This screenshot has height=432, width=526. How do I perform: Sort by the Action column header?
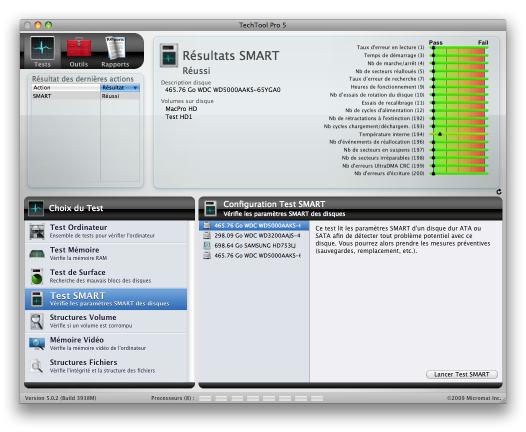(x=66, y=88)
